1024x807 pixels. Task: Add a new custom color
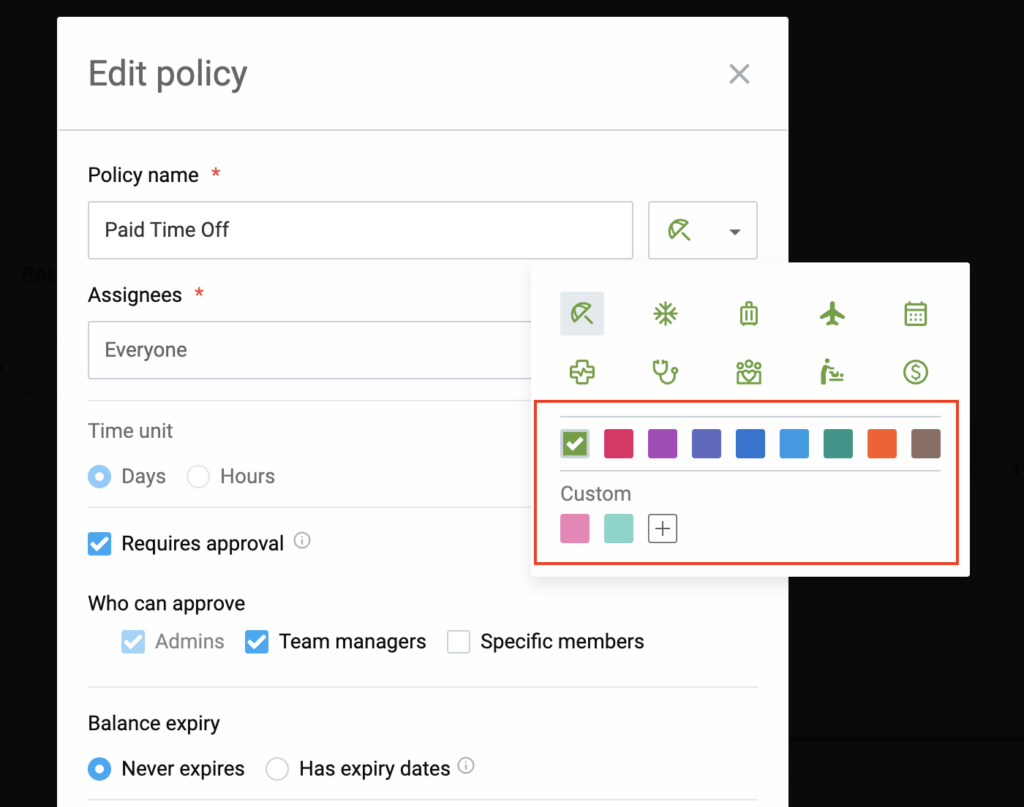pyautogui.click(x=662, y=529)
